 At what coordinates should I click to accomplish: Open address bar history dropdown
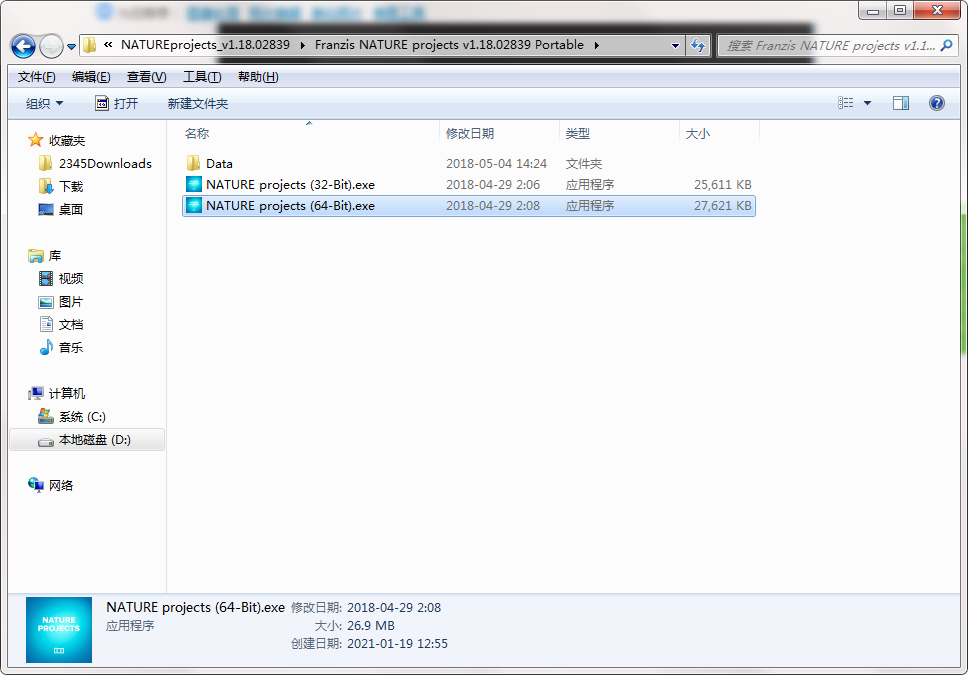[x=675, y=45]
